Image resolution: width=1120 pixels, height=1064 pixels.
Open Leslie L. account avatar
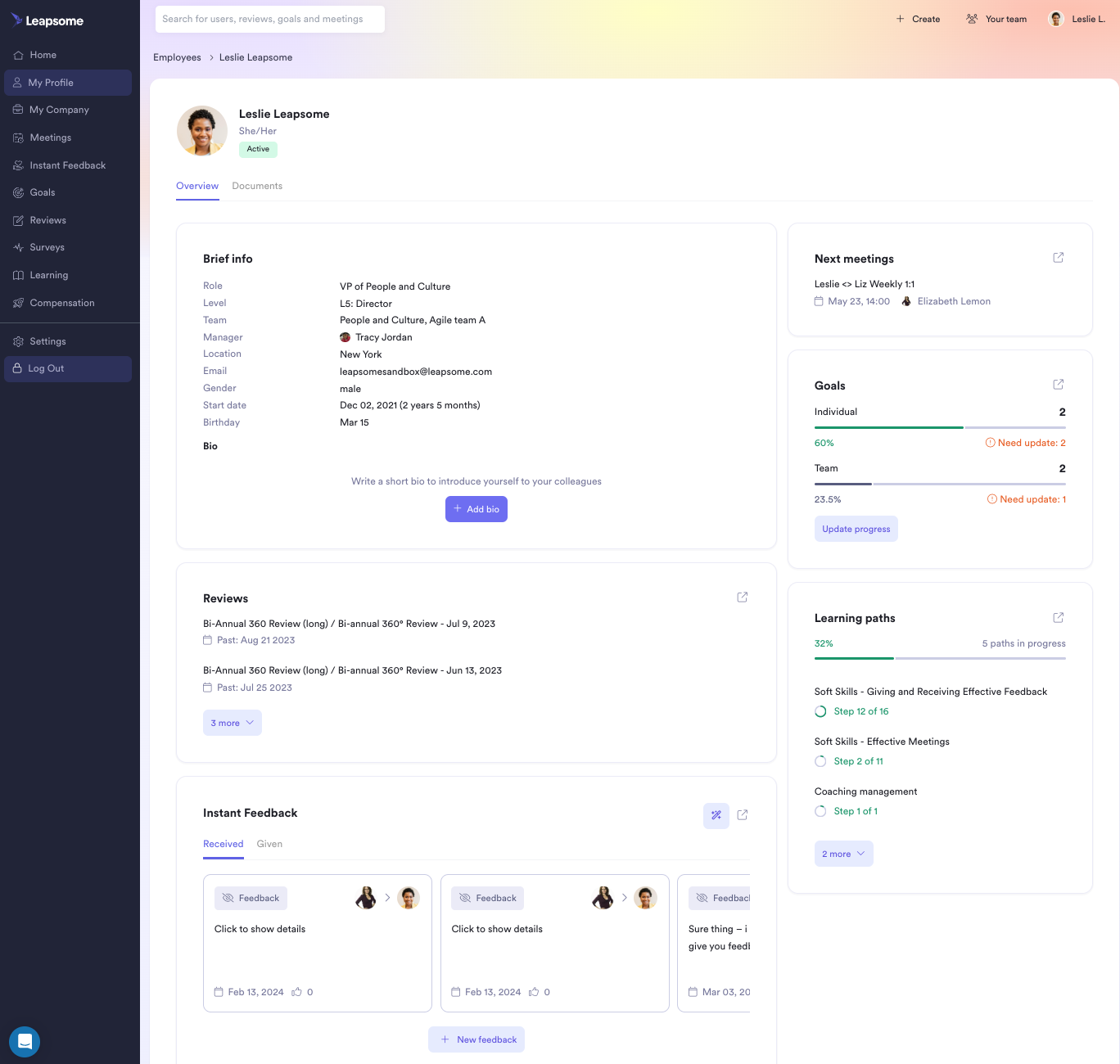(1056, 19)
